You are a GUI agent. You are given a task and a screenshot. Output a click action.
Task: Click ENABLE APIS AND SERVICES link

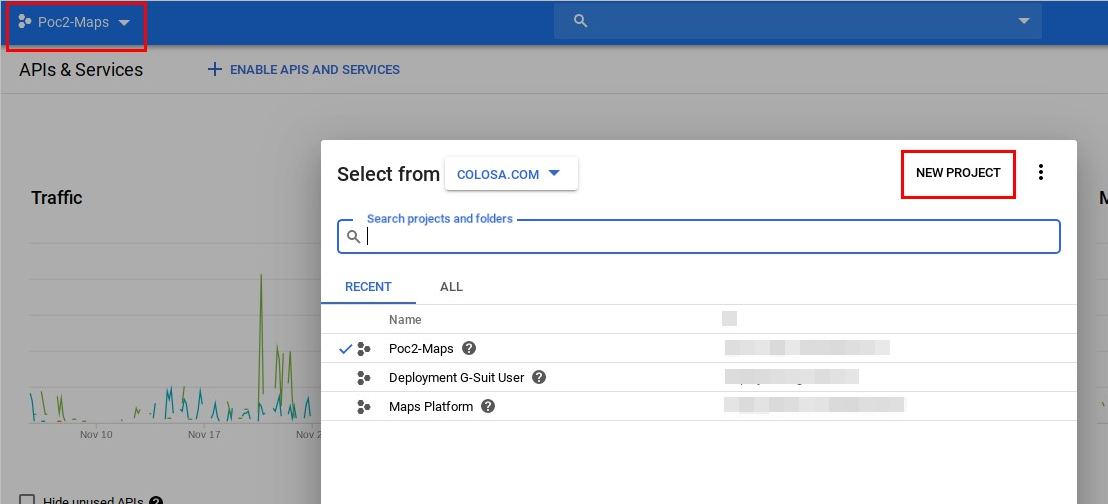[314, 70]
